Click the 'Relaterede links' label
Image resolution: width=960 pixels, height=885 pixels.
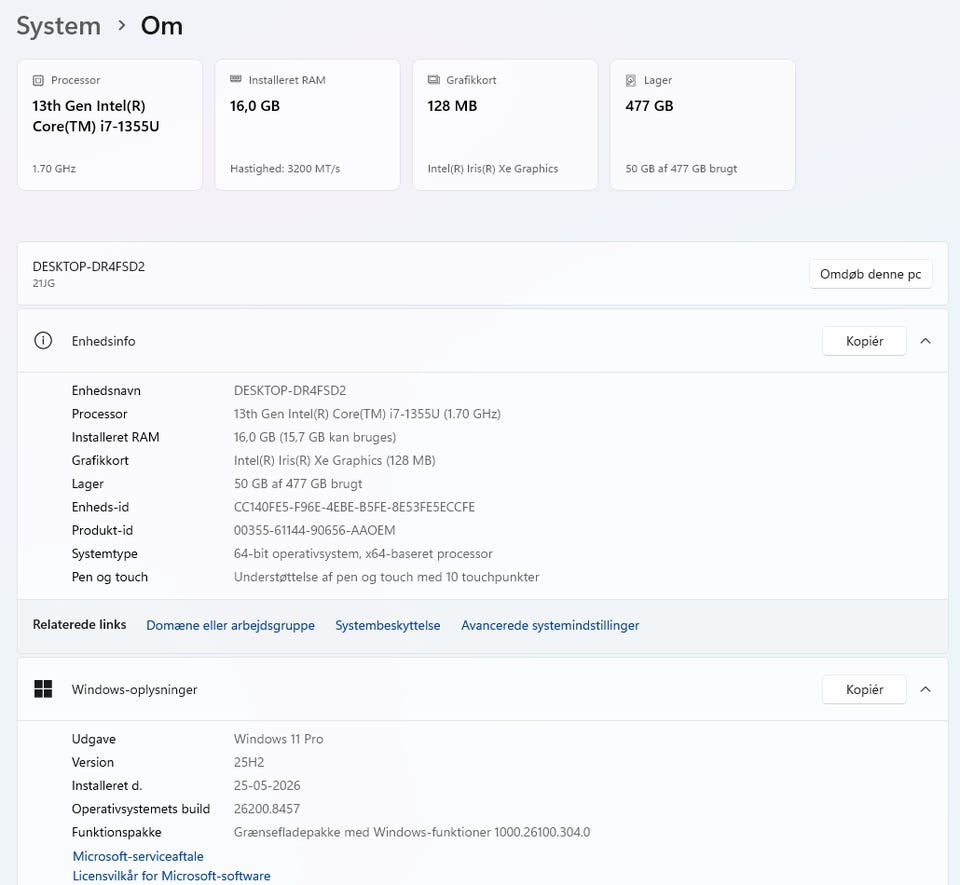click(79, 624)
